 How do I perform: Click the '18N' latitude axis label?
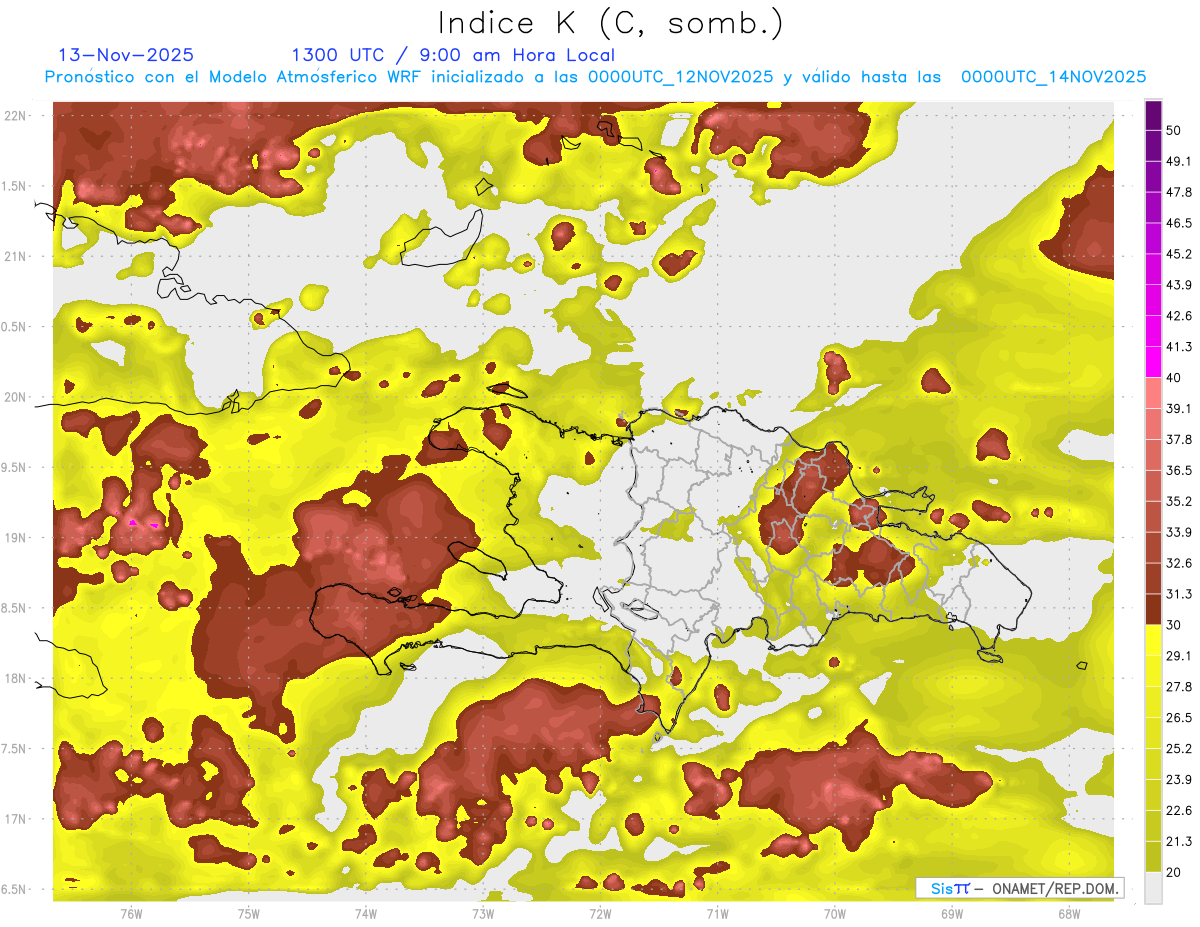coord(17,678)
